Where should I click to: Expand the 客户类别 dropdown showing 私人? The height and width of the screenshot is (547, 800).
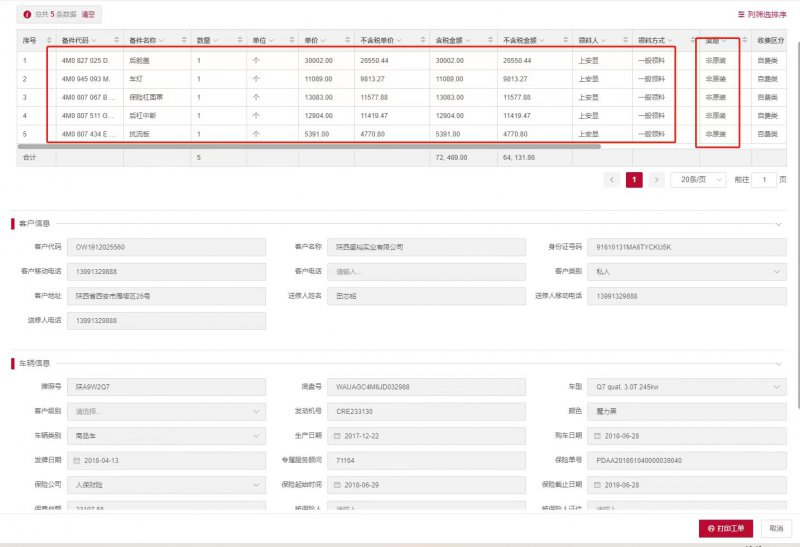687,271
